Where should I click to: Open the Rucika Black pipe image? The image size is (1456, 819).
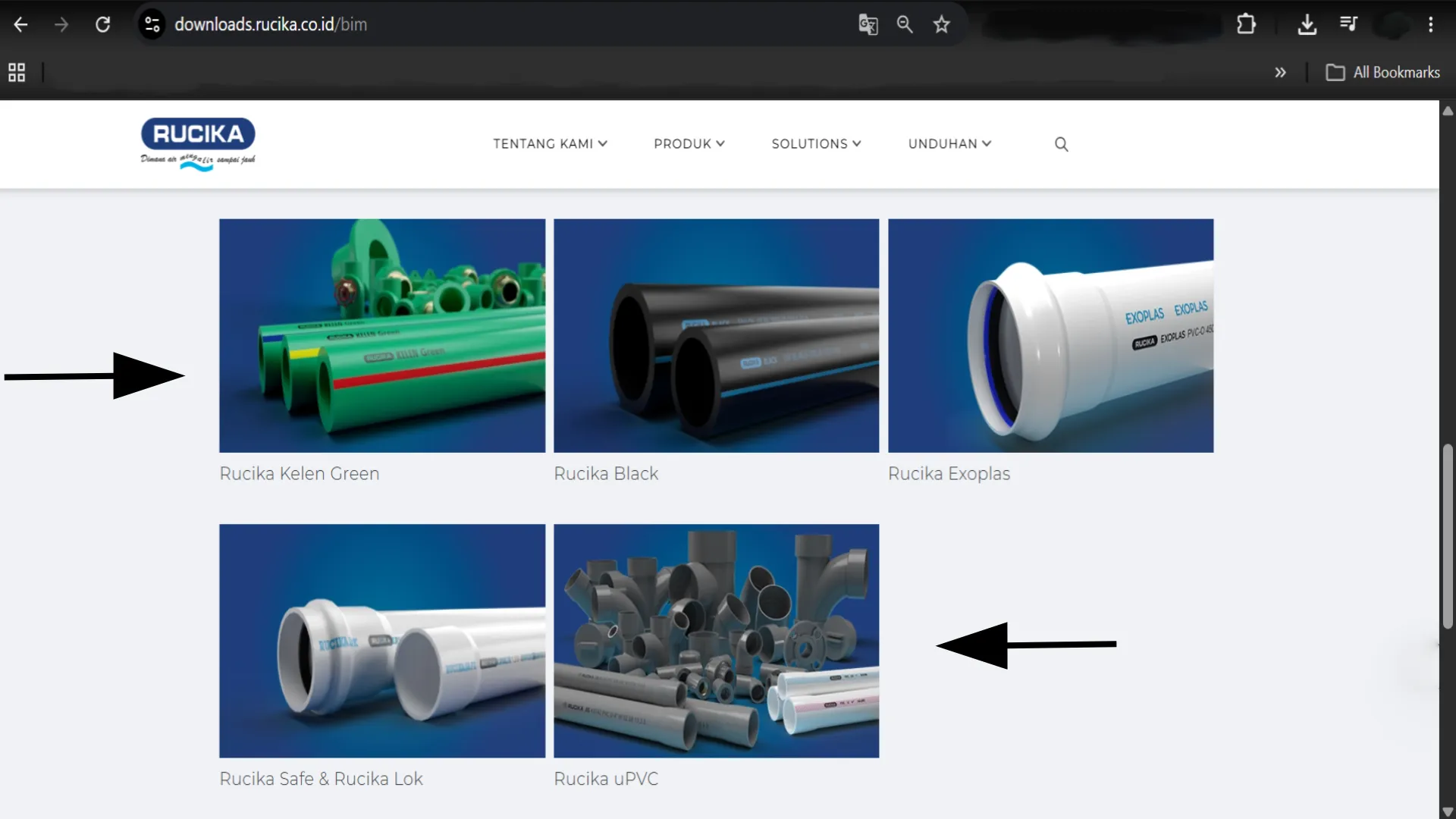716,336
